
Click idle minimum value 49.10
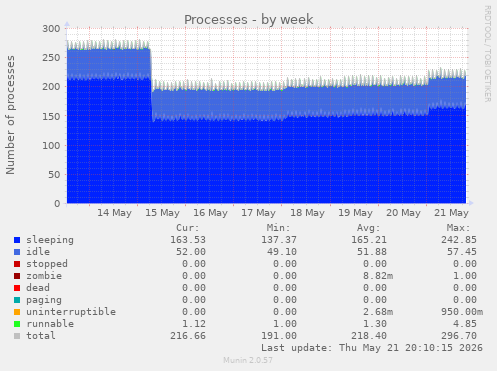282,252
